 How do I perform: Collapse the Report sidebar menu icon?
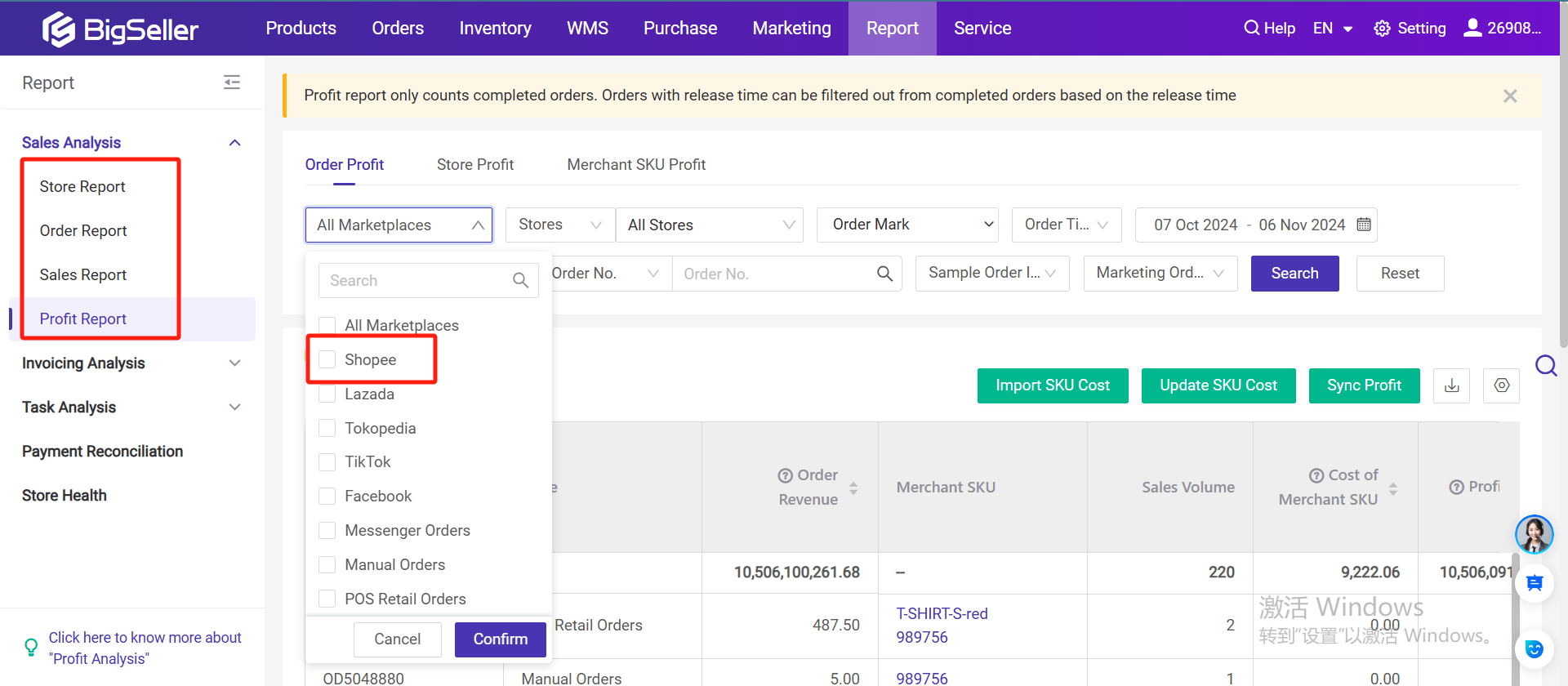click(232, 82)
